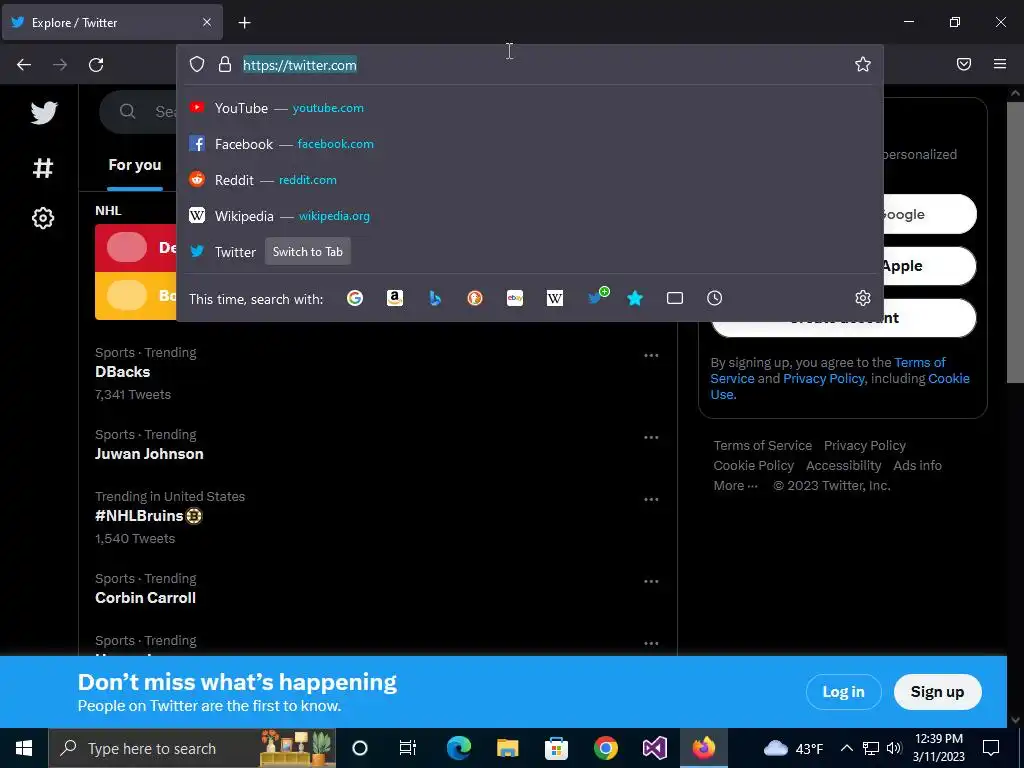Open Task View on the taskbar
The width and height of the screenshot is (1024, 768).
coord(408,748)
